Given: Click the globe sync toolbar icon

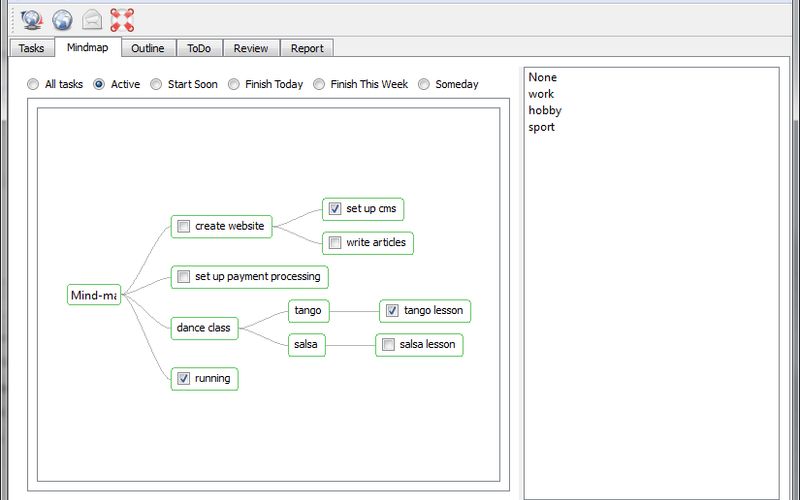Looking at the screenshot, I should (32, 19).
